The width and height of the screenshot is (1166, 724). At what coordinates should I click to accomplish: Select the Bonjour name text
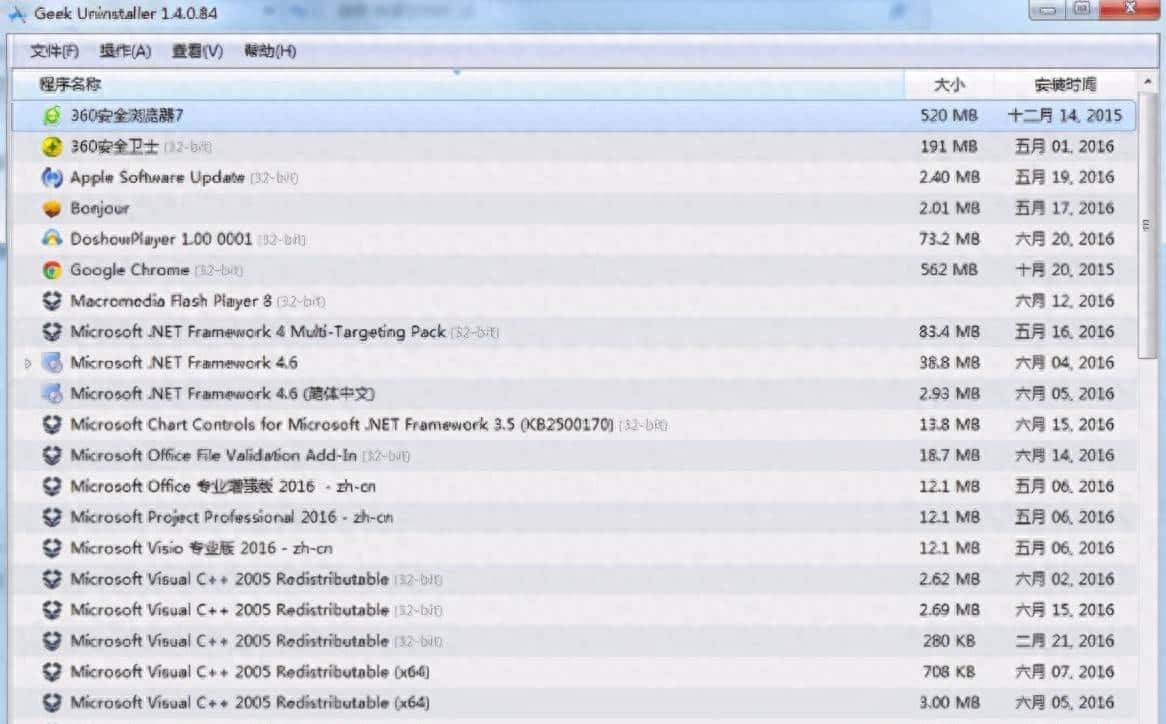click(100, 208)
